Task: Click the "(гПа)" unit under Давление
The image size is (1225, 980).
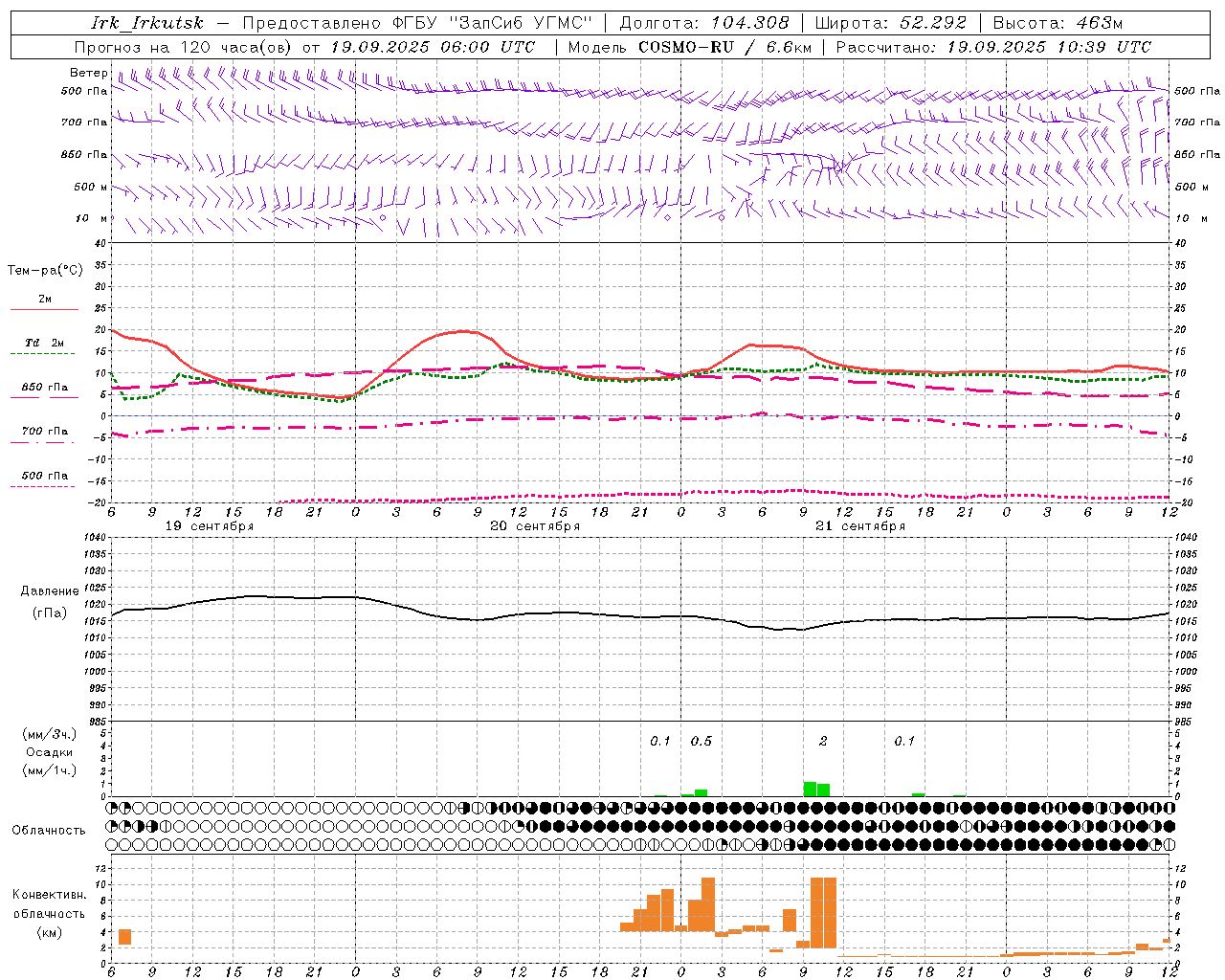Action: click(x=50, y=613)
